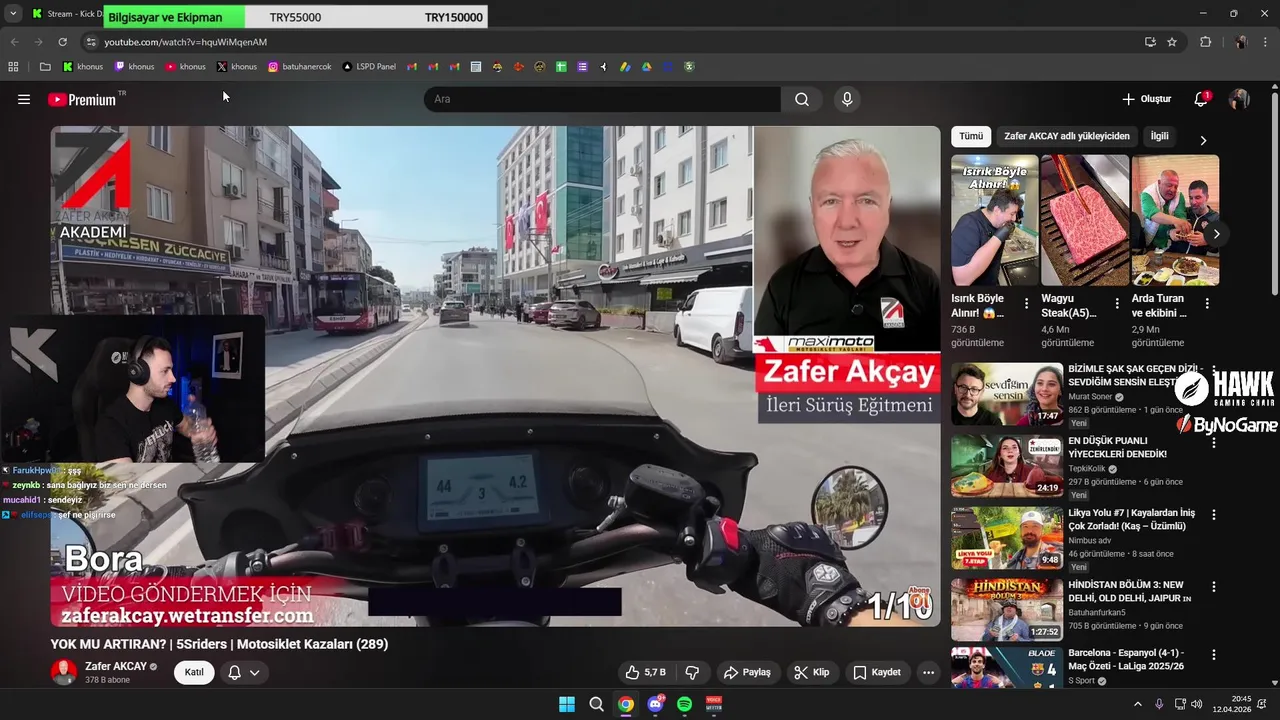Open BİZİMLE ŞAK ŞAK GEÇEN DİZİ video title
Viewport: 1280px width, 720px height.
pyautogui.click(x=1135, y=375)
